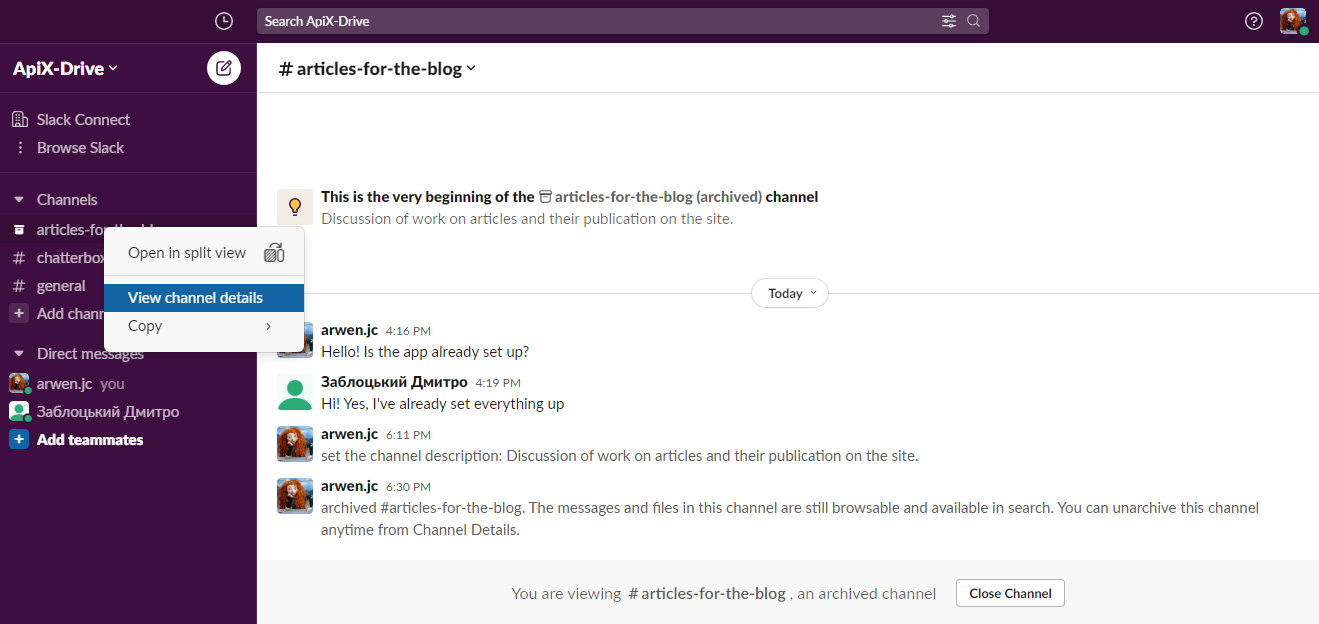Select Copy in the context menu
This screenshot has width=1319, height=624.
(204, 326)
